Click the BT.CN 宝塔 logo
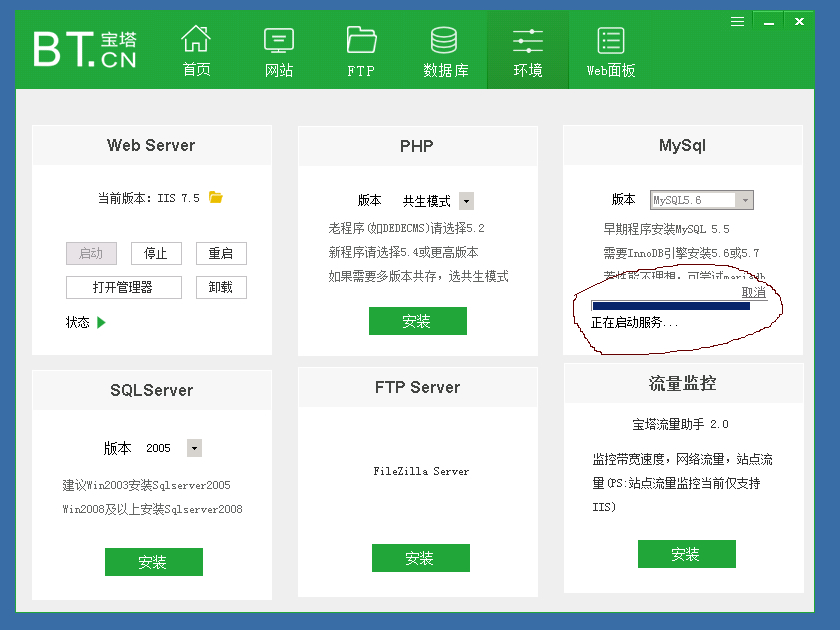This screenshot has width=840, height=630. 85,49
